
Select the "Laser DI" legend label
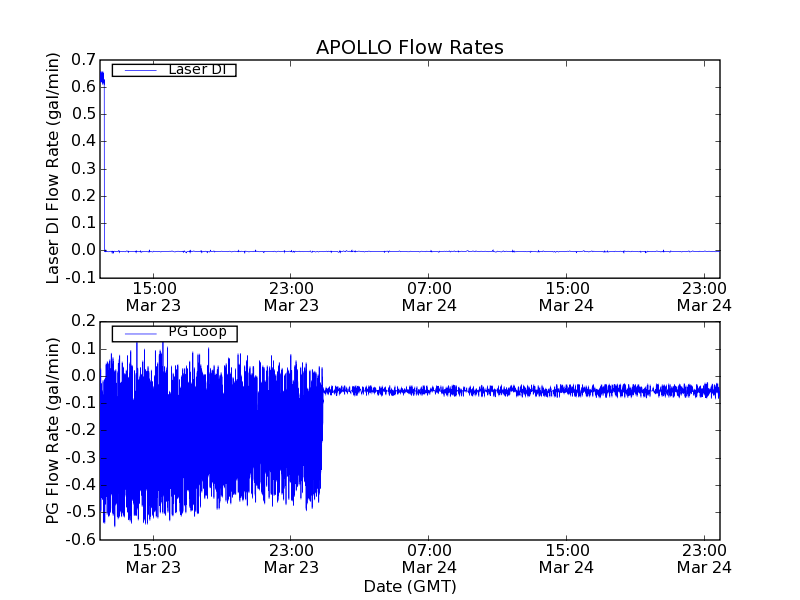pos(197,69)
